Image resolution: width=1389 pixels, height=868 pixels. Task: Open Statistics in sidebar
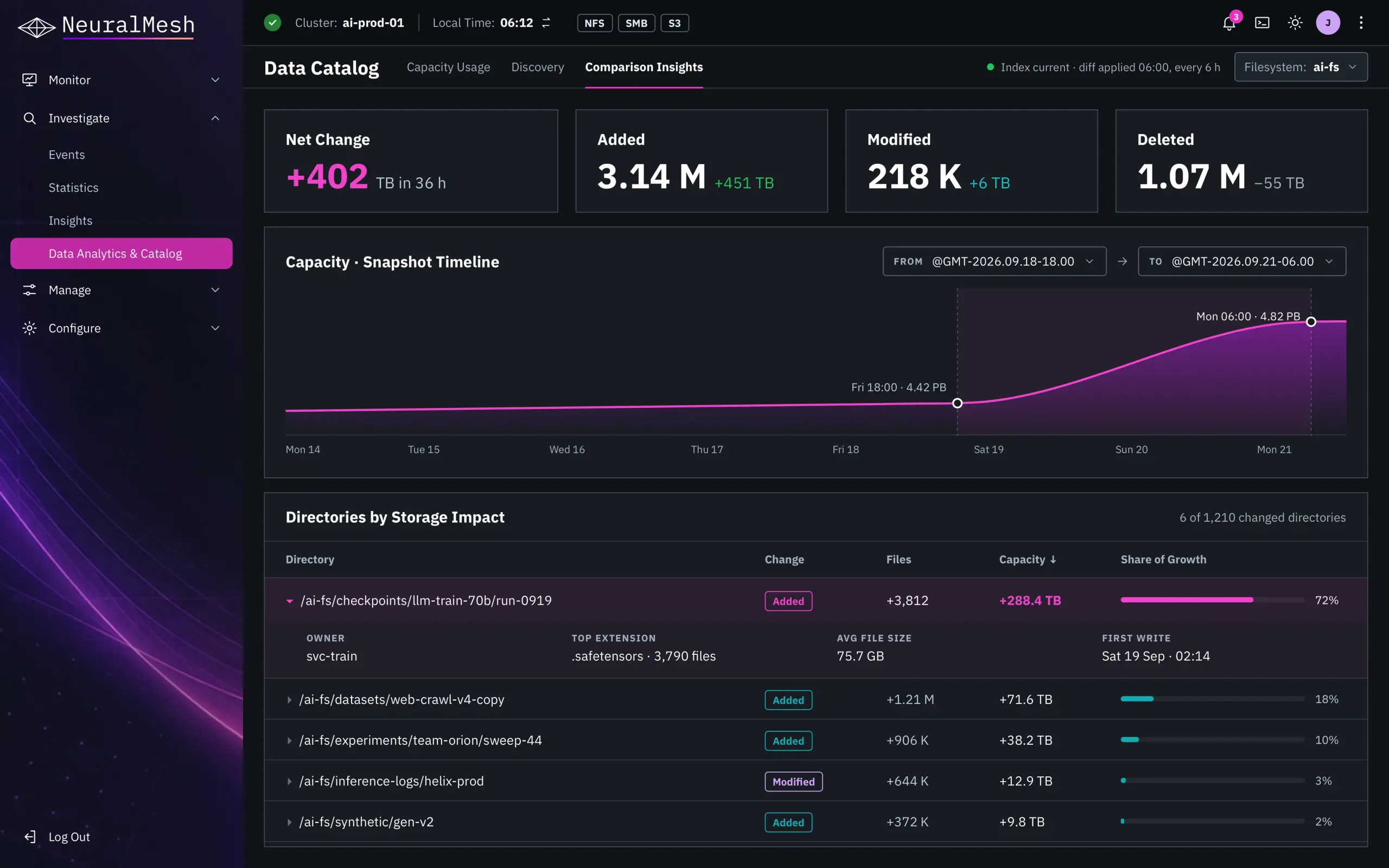[x=73, y=188]
